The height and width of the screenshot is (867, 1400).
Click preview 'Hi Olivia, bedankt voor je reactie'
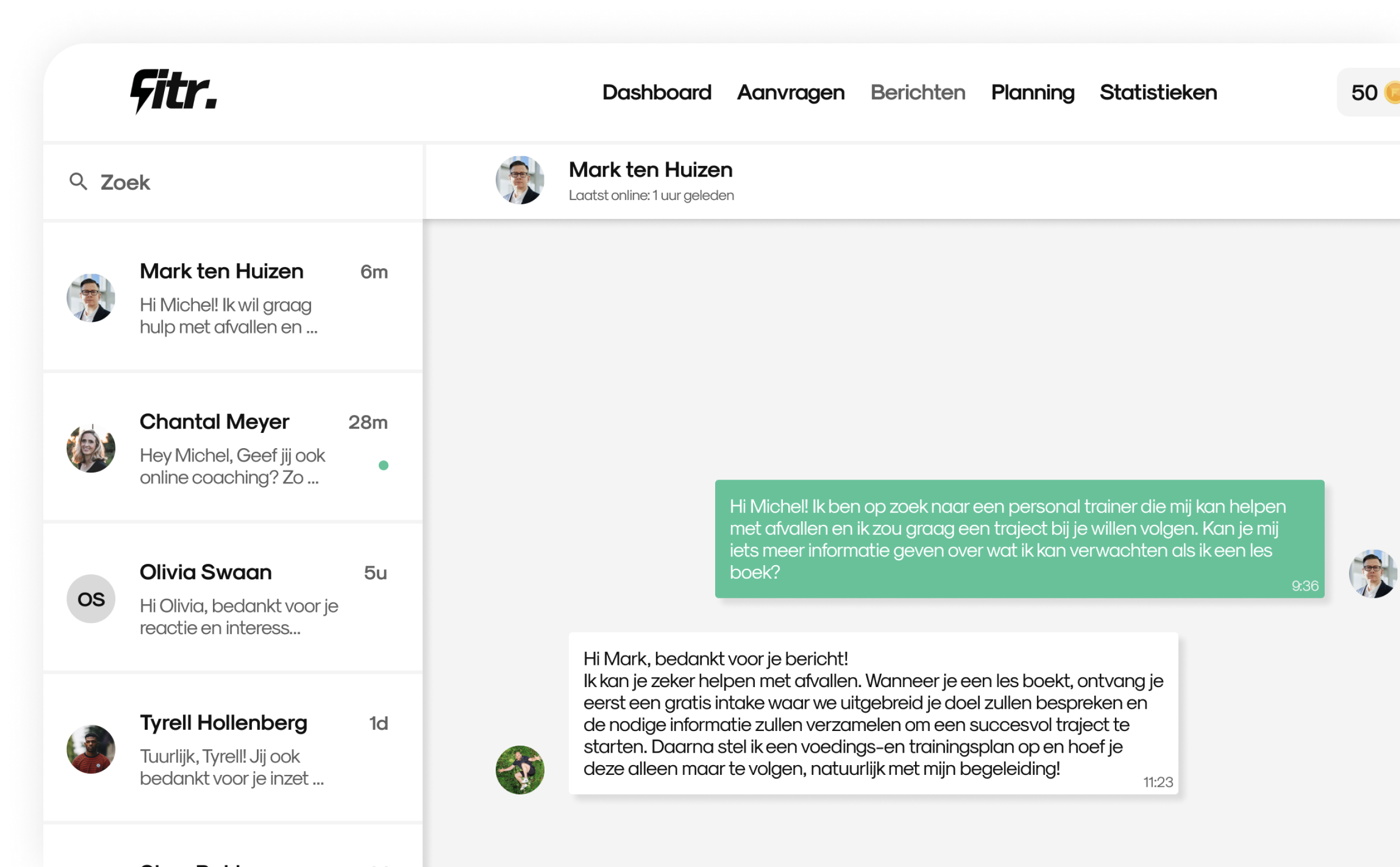point(239,617)
